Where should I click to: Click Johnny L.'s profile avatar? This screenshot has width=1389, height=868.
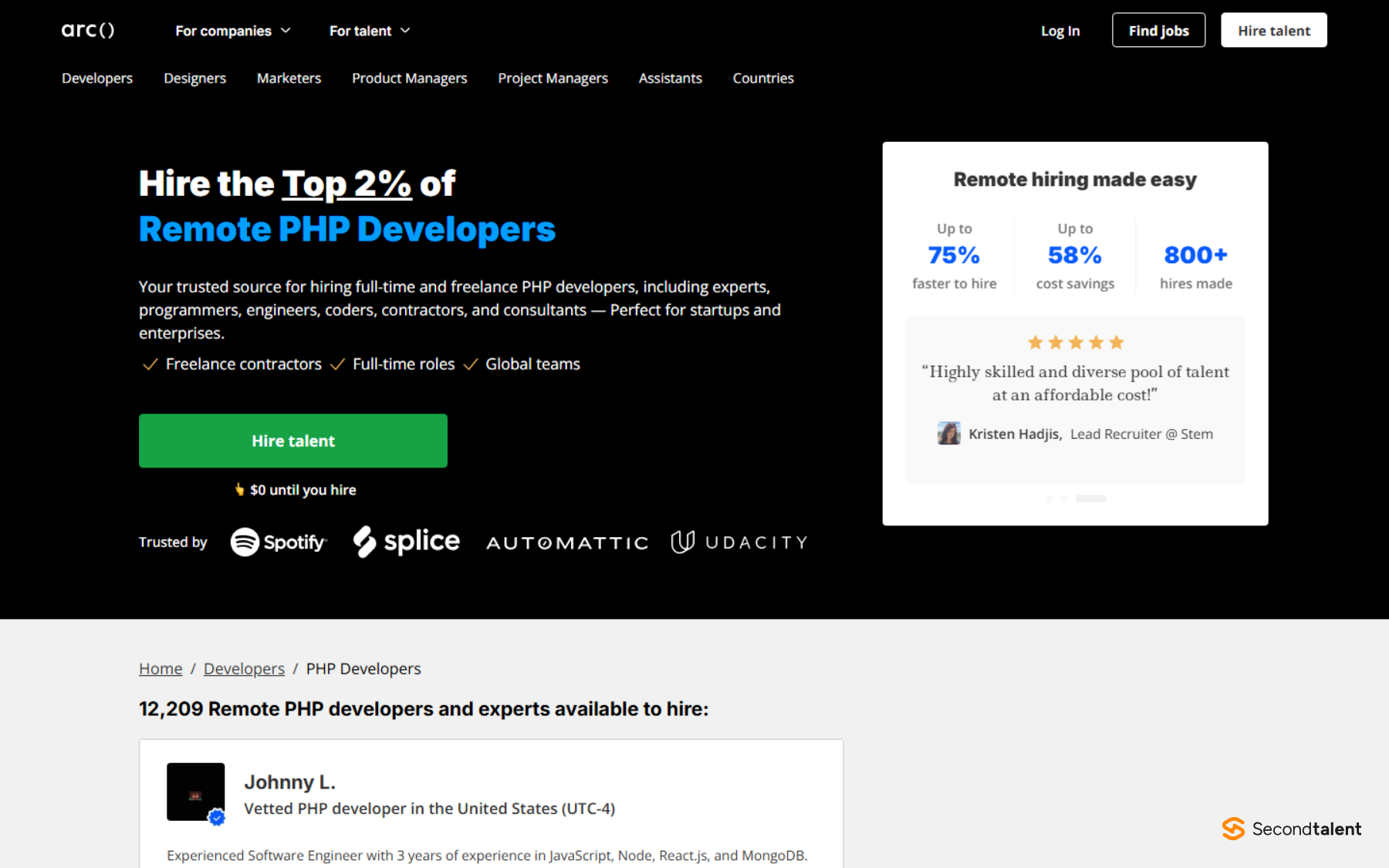196,792
